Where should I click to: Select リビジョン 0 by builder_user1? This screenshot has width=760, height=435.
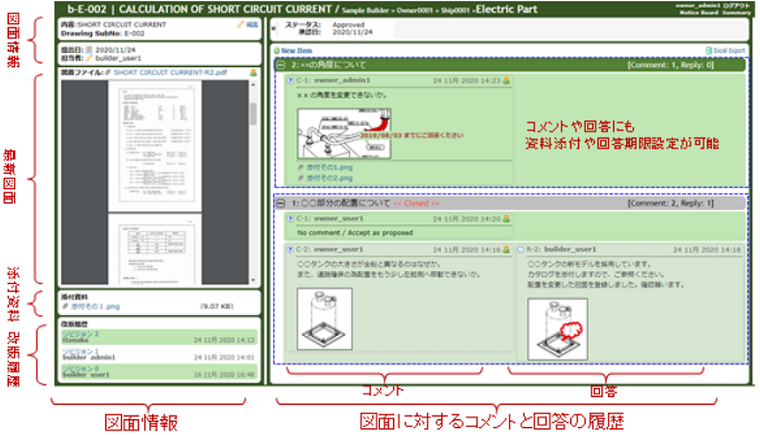click(158, 371)
